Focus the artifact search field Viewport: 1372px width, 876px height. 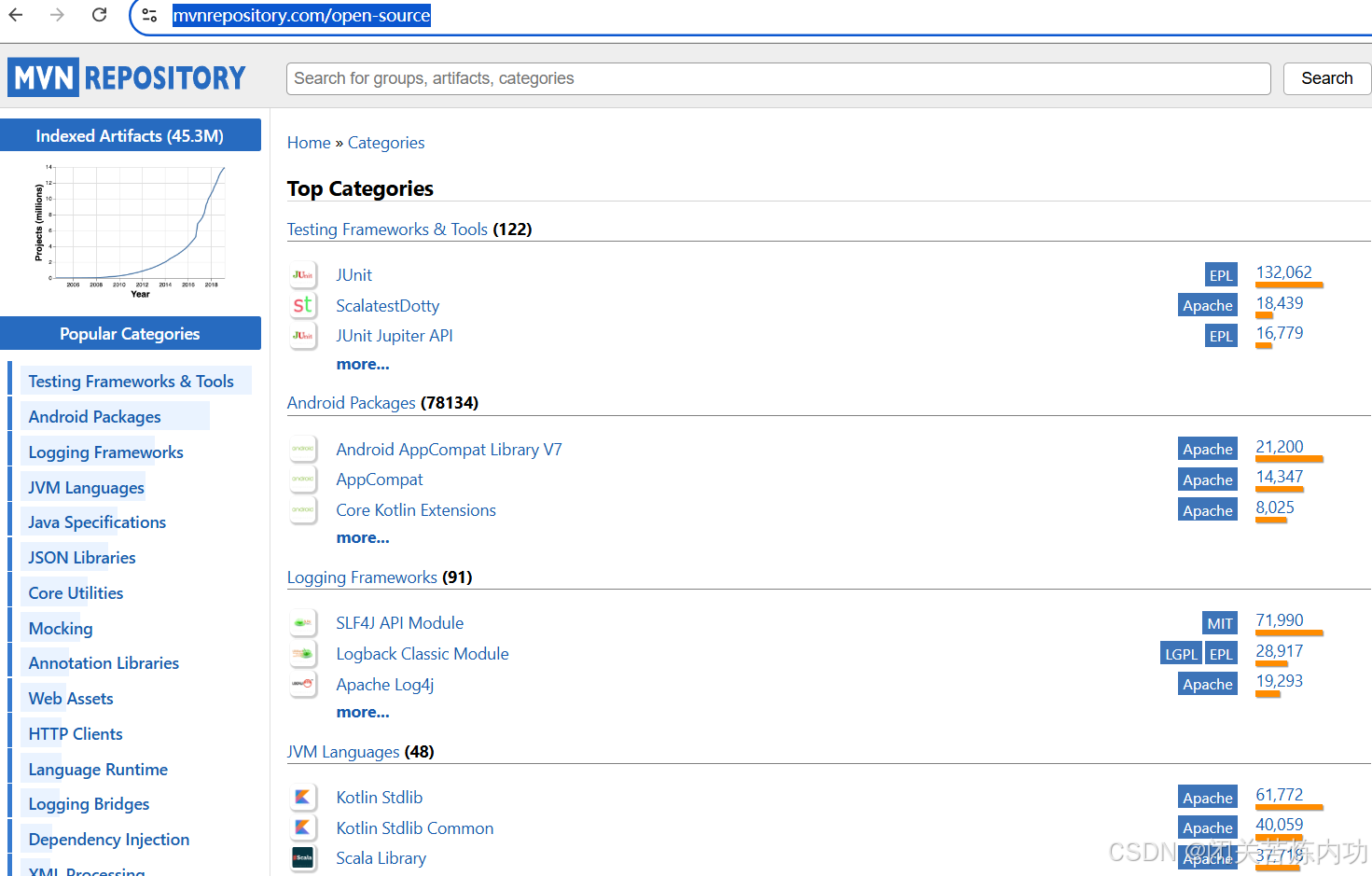pyautogui.click(x=778, y=78)
